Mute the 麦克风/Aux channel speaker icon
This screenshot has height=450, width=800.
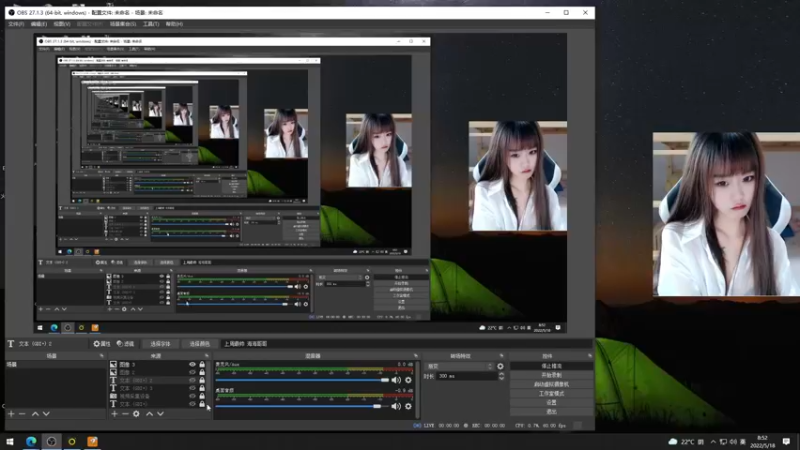(396, 380)
